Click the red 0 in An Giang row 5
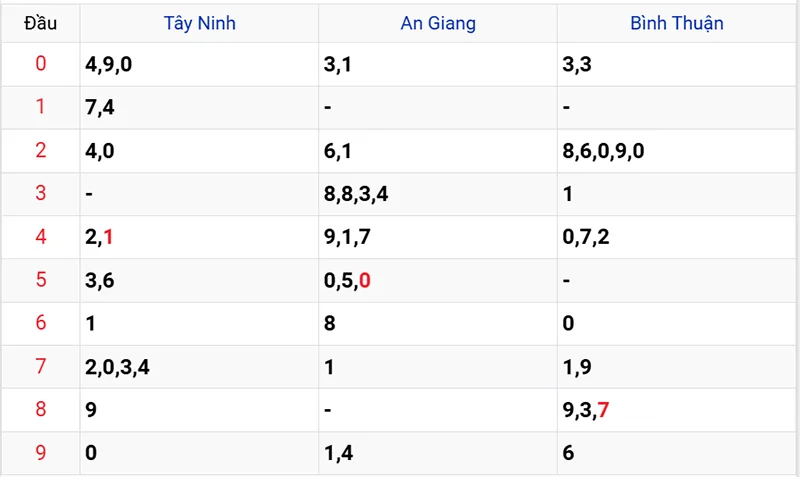The width and height of the screenshot is (800, 477). [x=364, y=281]
